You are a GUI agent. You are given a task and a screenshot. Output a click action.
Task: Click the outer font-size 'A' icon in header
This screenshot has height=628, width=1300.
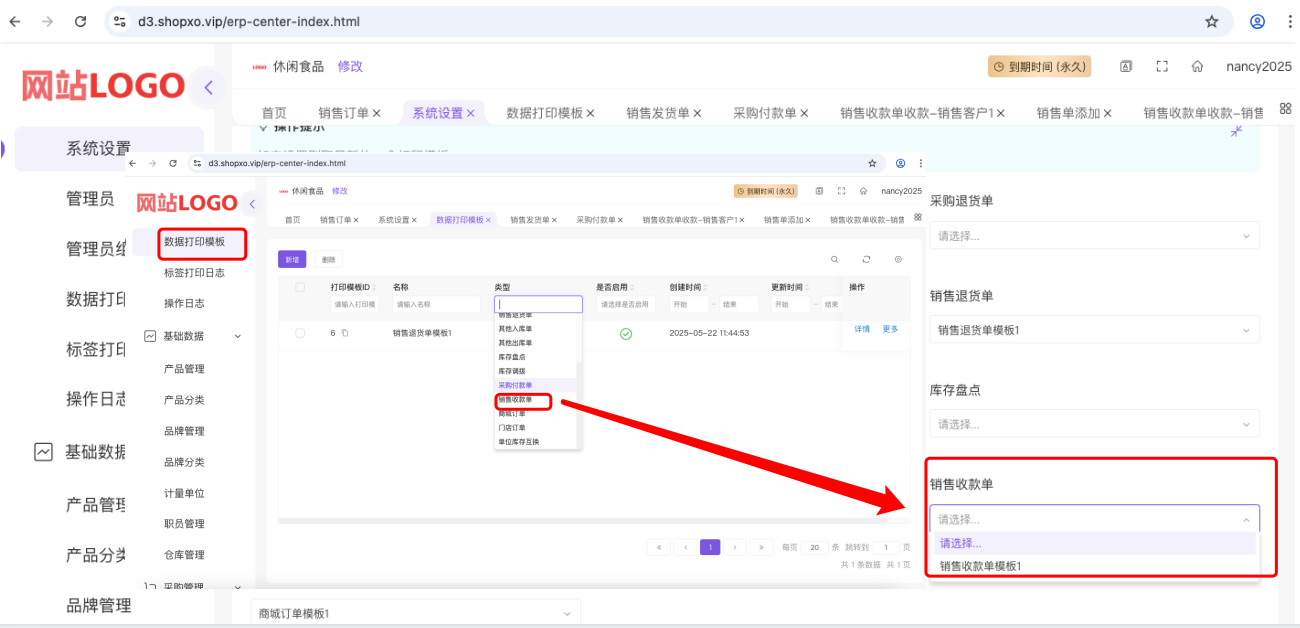click(x=1125, y=66)
